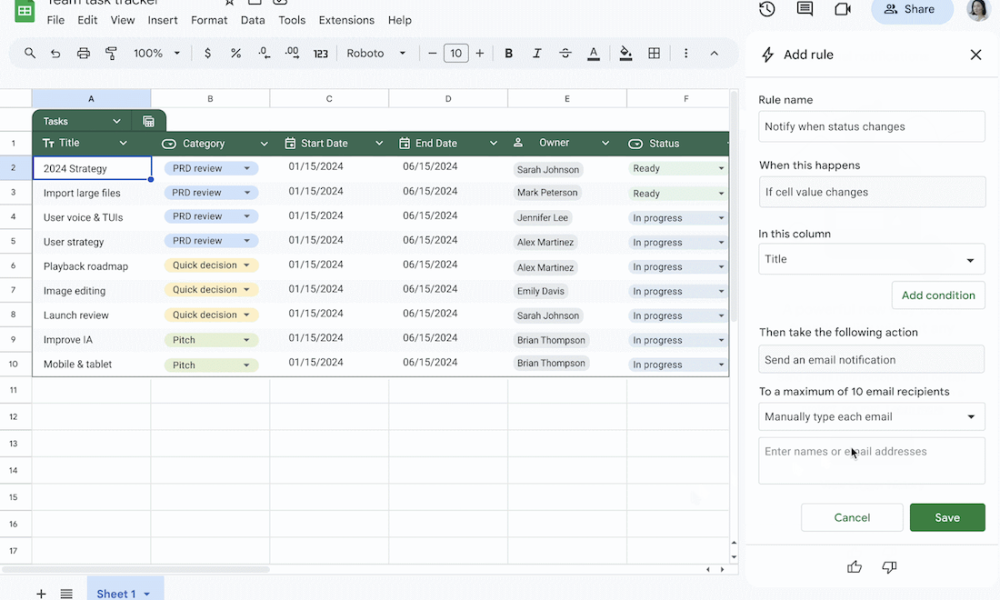Switch to the Sheet 1 tab

pos(116,593)
